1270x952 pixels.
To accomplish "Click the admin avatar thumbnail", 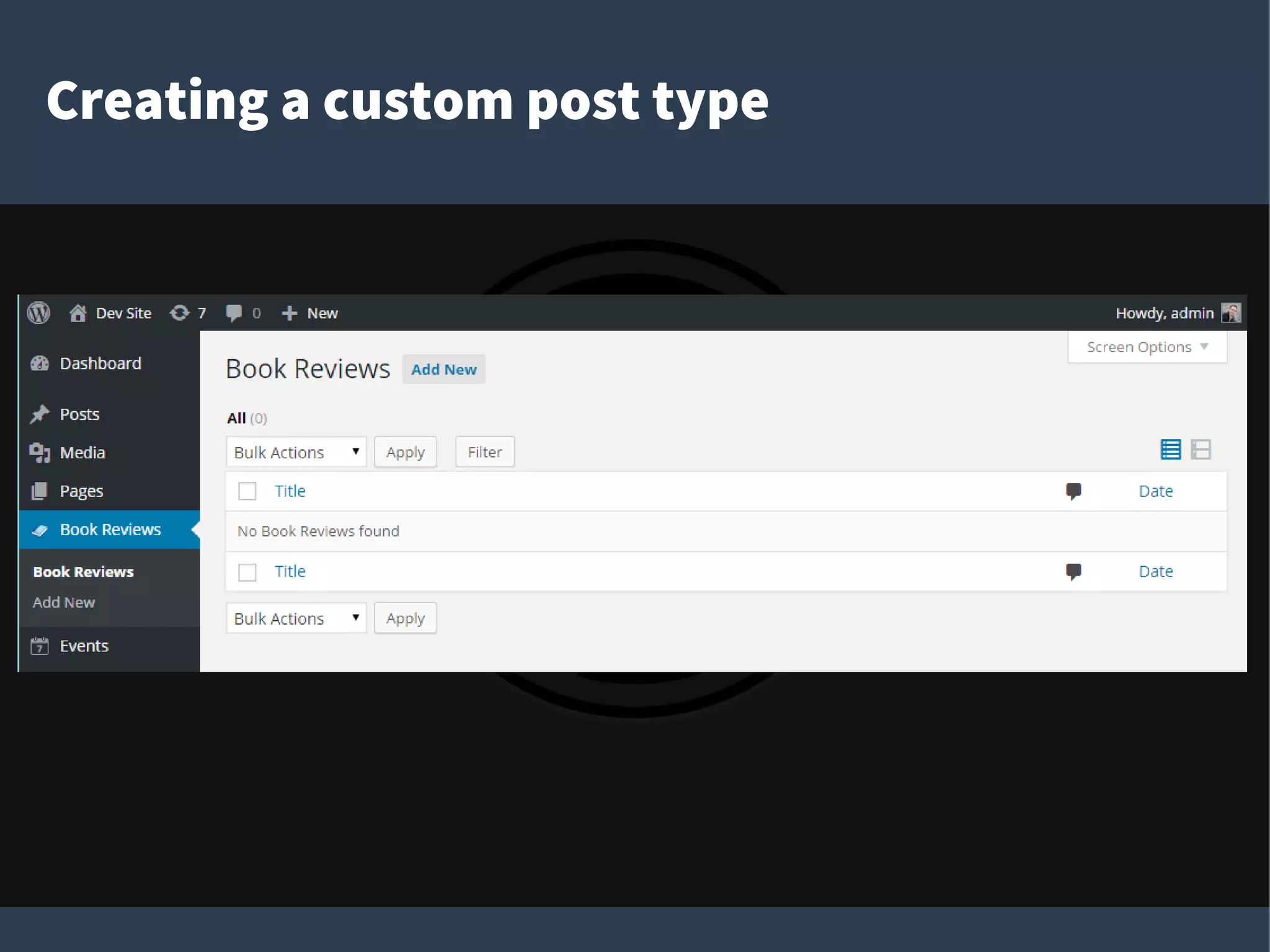I will [x=1230, y=313].
